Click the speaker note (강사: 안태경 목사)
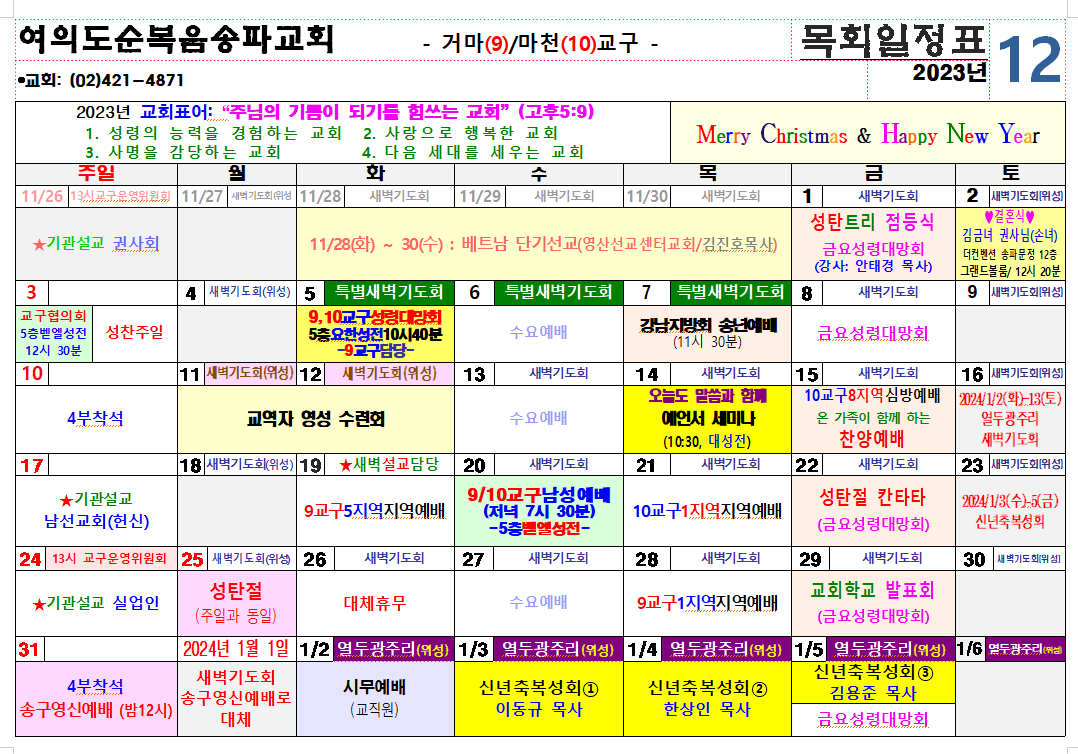The width and height of the screenshot is (1078, 754). (x=873, y=266)
